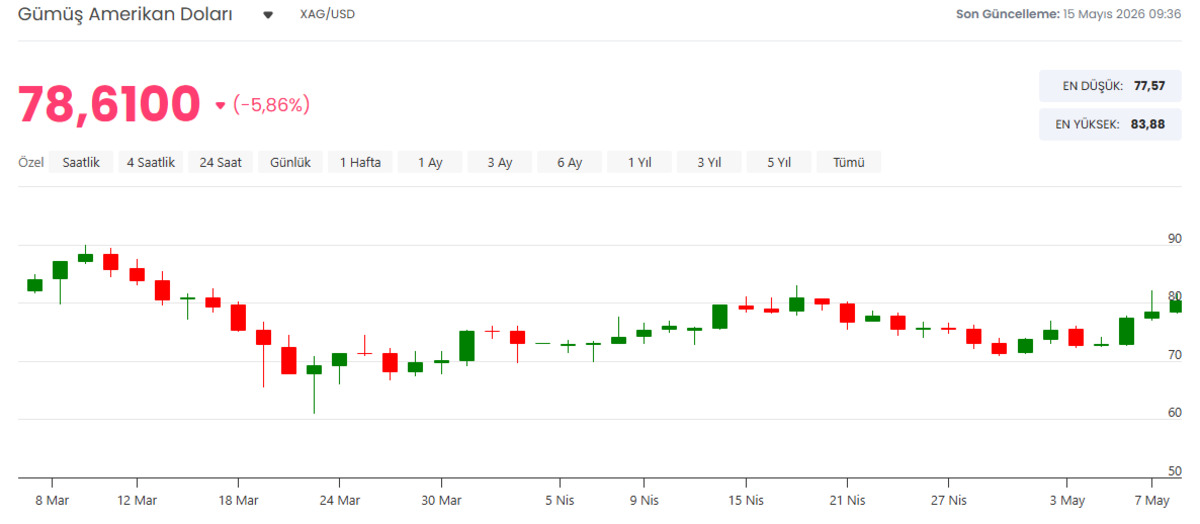Click the red down-triangle change indicator
Screen dimensions: 1200x524
220,105
